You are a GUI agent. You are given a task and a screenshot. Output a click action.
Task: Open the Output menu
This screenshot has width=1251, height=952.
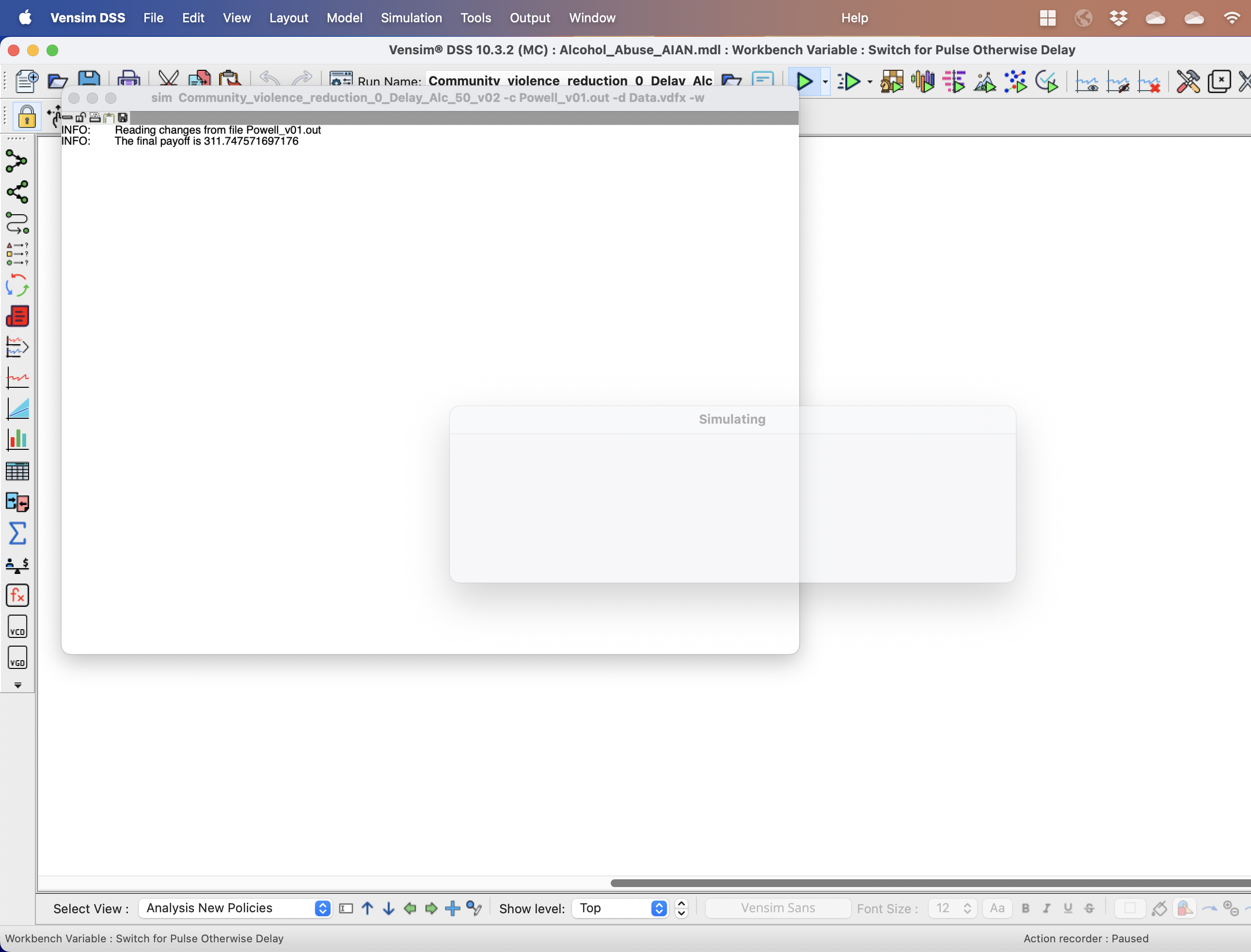(529, 17)
